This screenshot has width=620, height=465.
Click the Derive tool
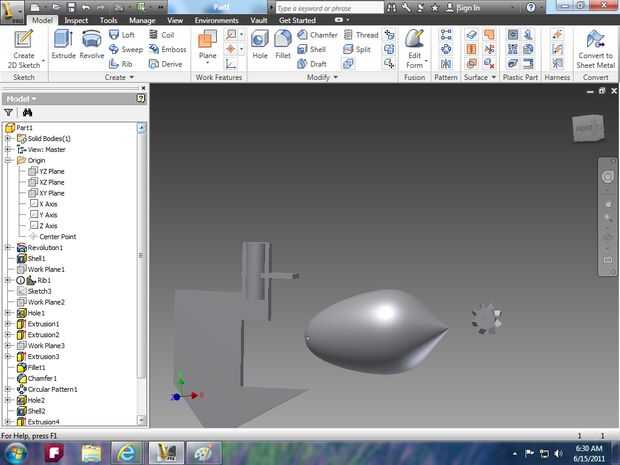pos(165,64)
